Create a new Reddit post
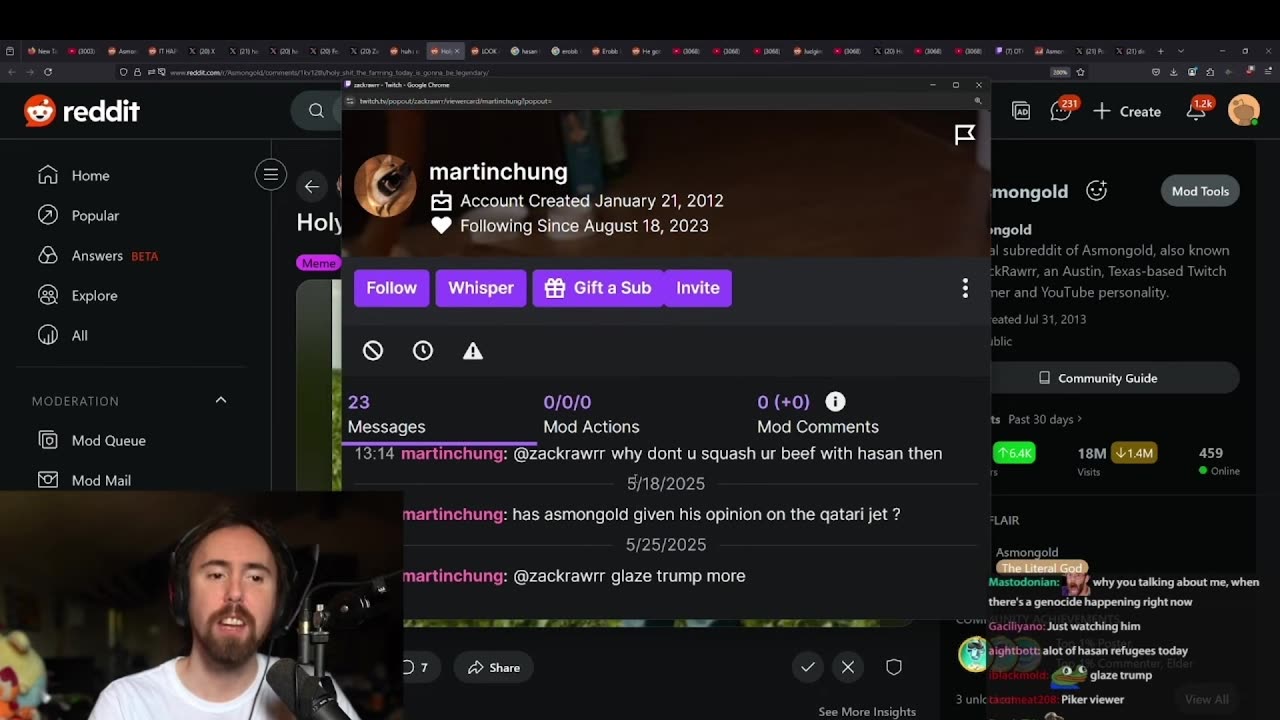Screen dimensions: 1280x720 [x=1127, y=111]
